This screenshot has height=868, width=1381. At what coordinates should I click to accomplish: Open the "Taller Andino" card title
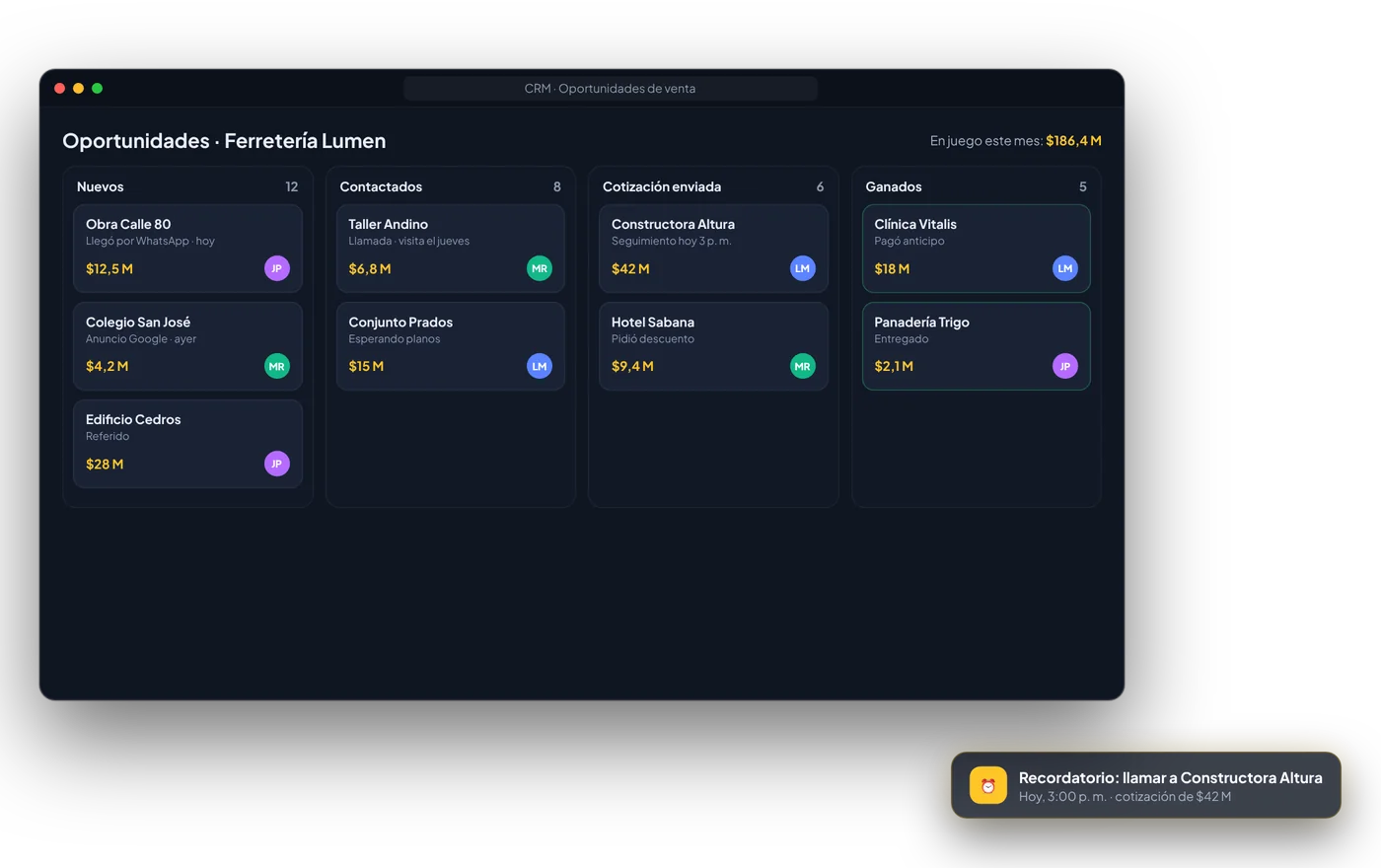coord(389,224)
